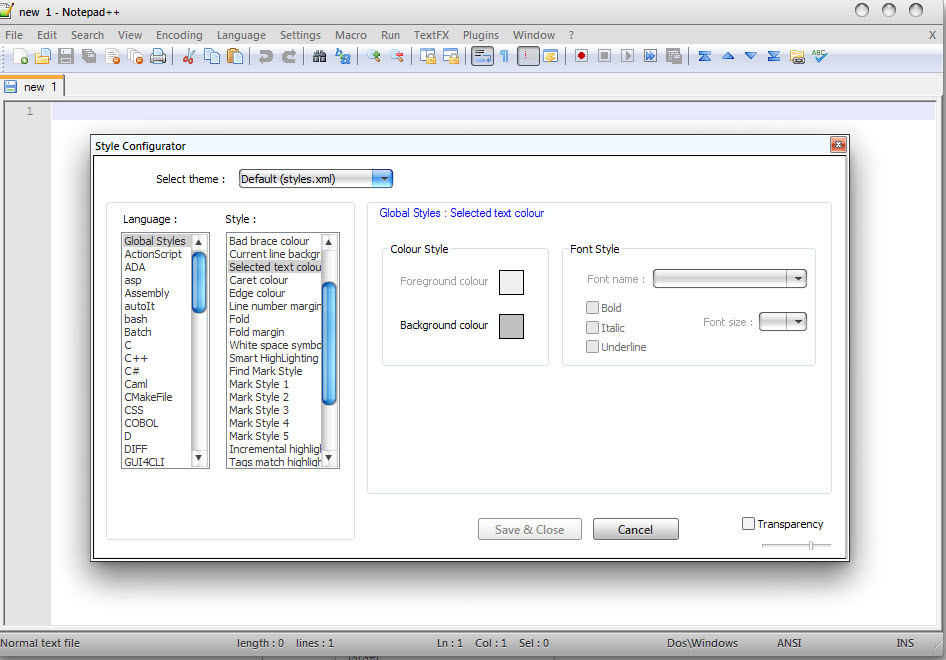
Task: Enable the Underline checkbox
Action: coord(592,346)
